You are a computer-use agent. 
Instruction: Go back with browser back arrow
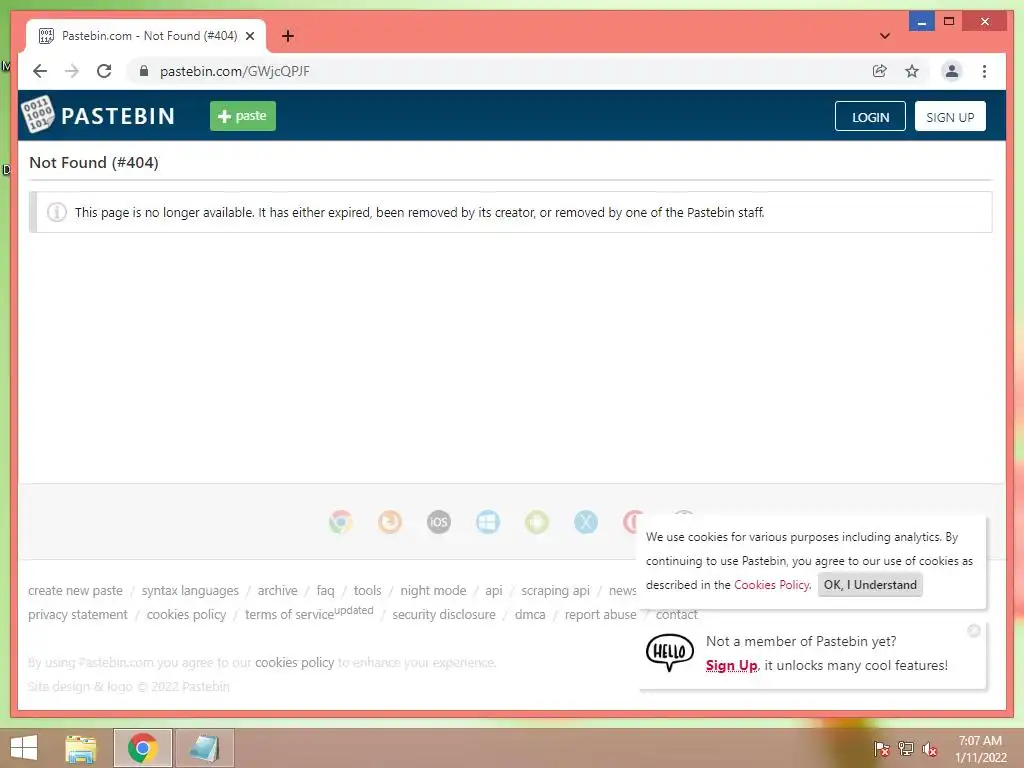pyautogui.click(x=40, y=71)
